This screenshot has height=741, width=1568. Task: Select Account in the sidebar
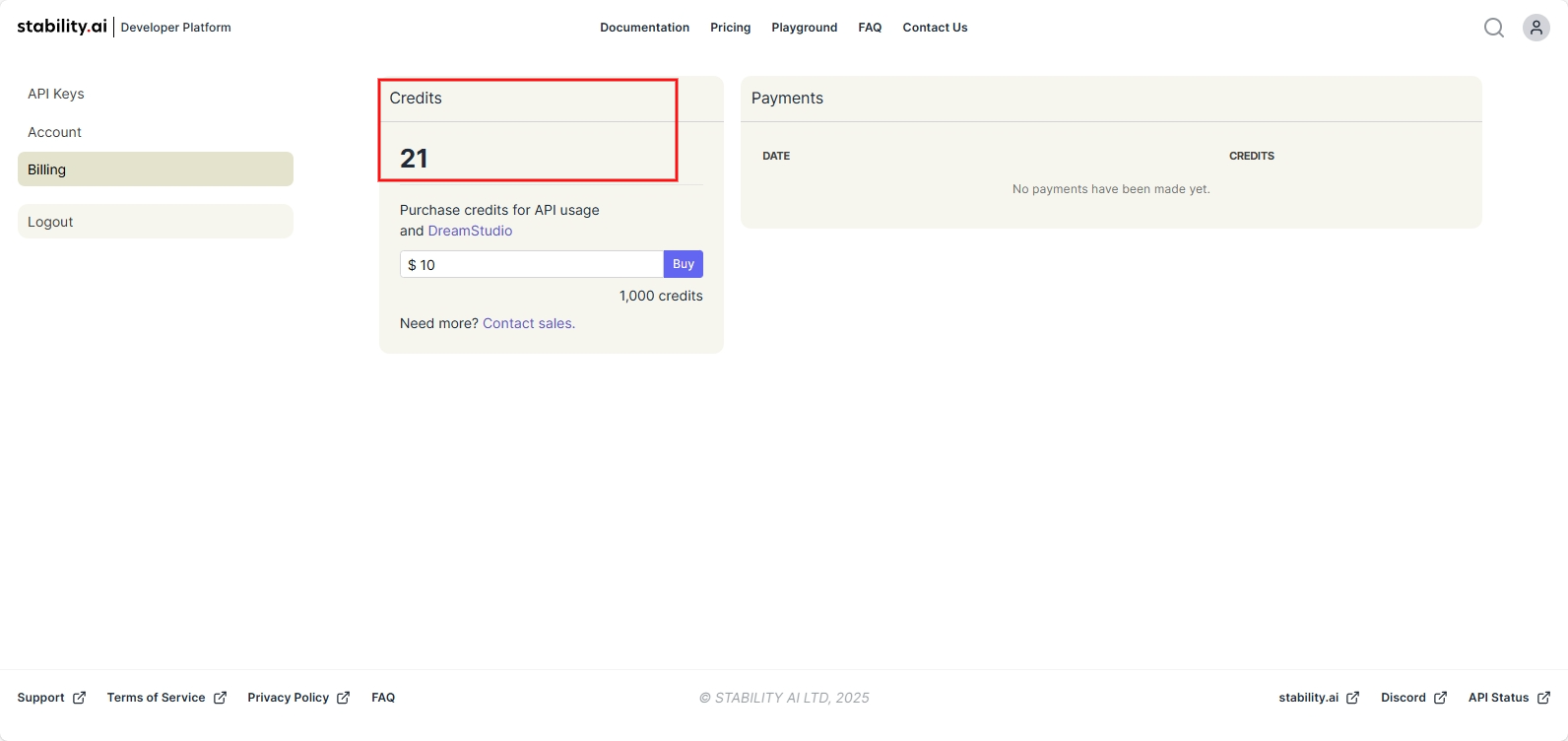tap(156, 132)
